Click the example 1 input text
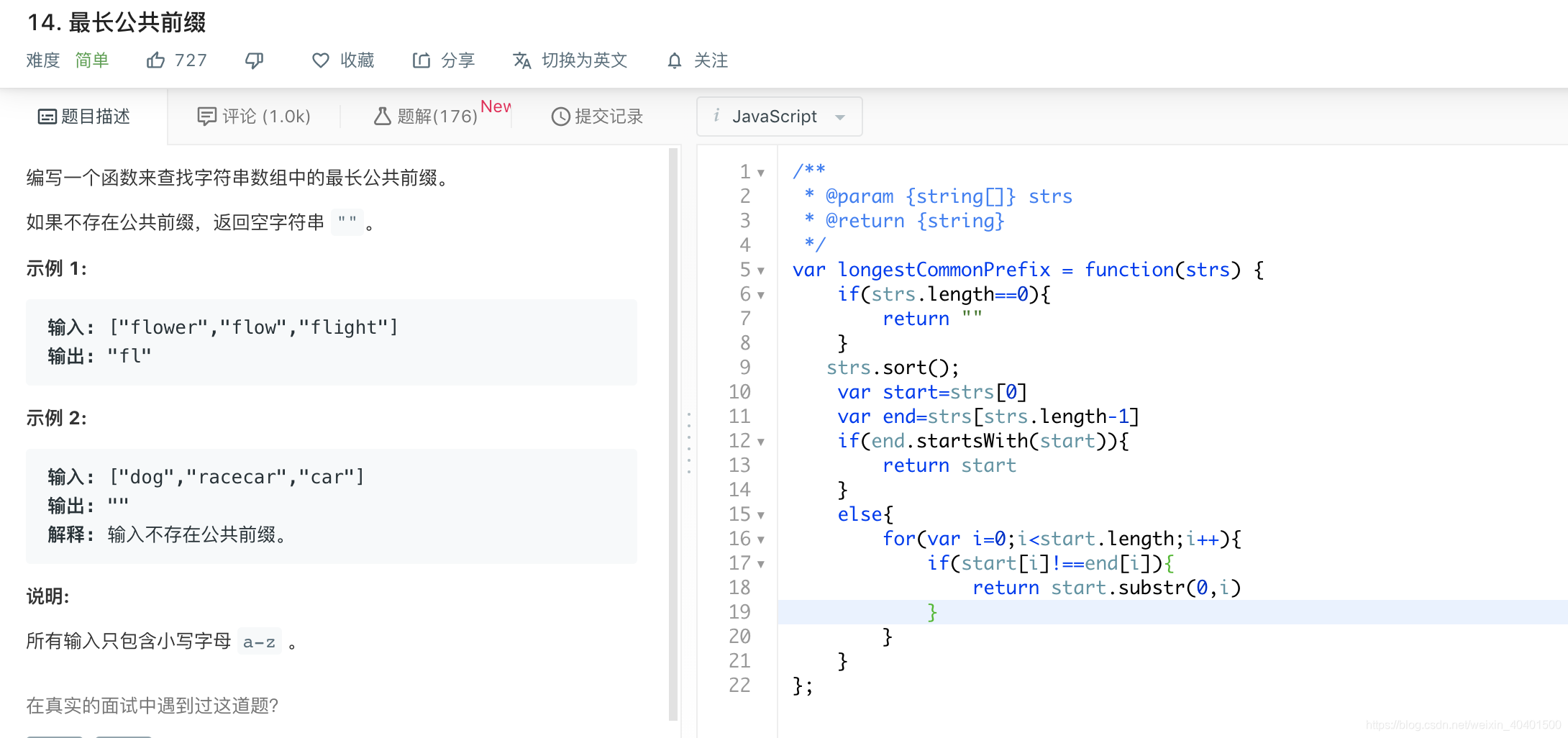This screenshot has height=738, width=1568. pos(253,327)
